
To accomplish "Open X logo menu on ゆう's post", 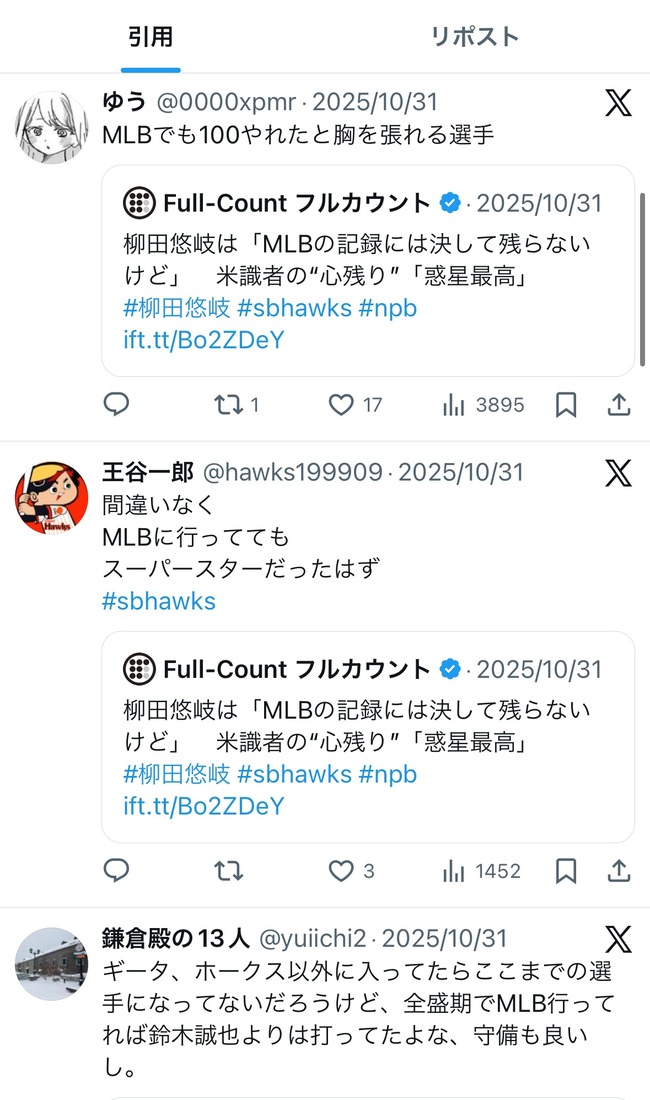I will click(x=618, y=102).
